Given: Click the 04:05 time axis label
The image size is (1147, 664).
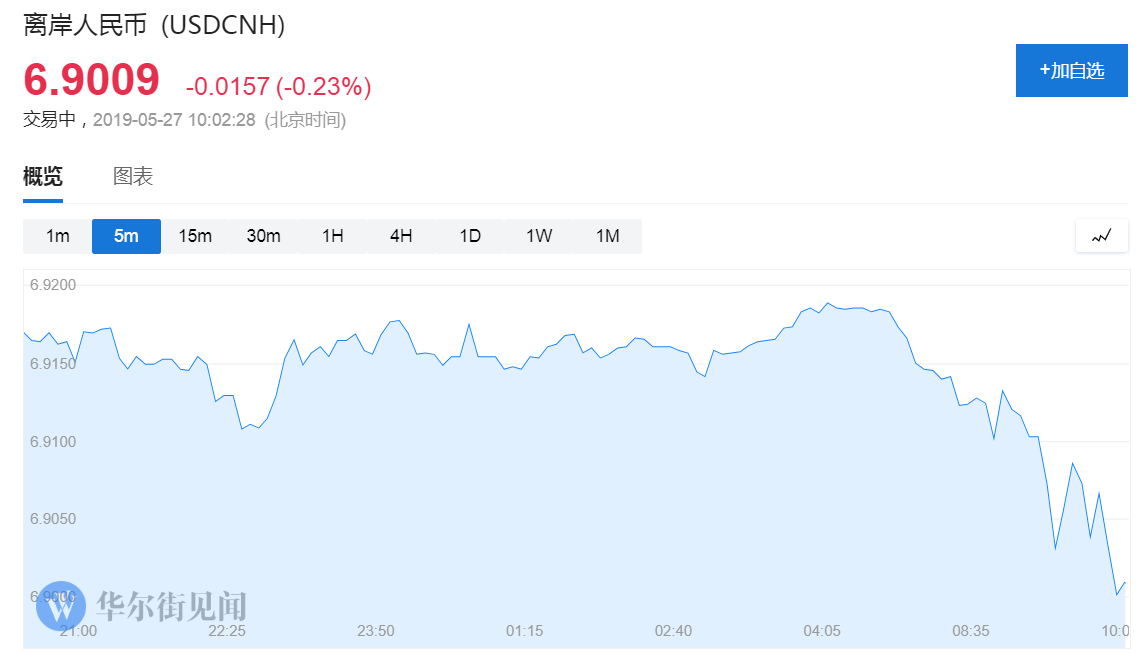Looking at the screenshot, I should pos(822,631).
